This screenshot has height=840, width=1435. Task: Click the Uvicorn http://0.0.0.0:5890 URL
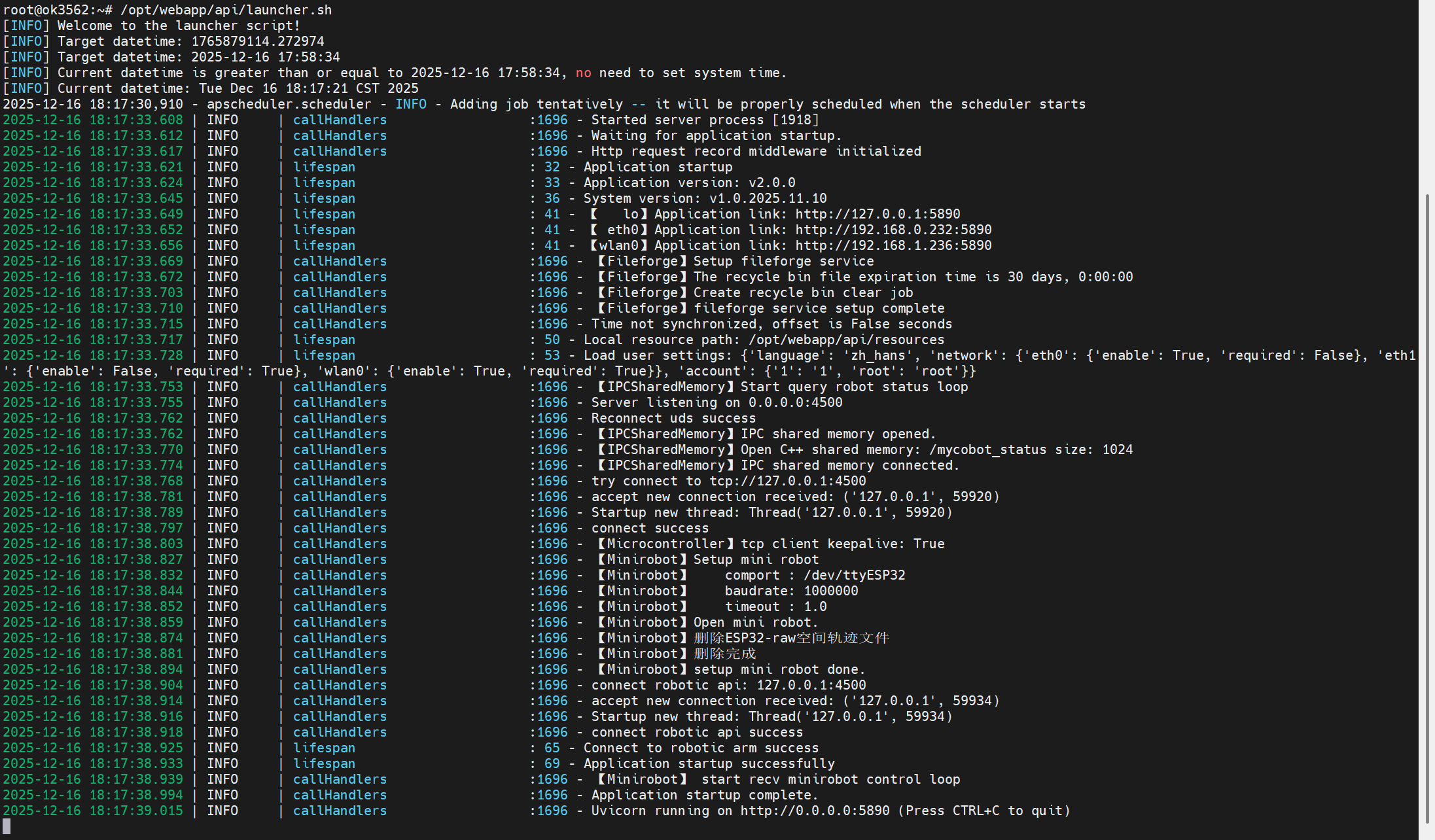(x=815, y=811)
